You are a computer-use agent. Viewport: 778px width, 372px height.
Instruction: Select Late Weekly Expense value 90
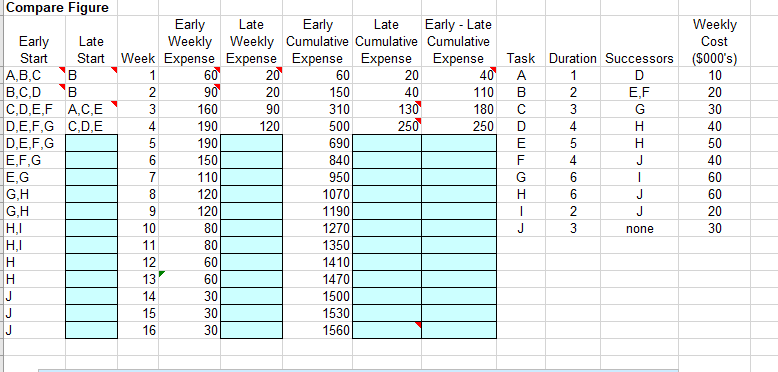(x=252, y=109)
